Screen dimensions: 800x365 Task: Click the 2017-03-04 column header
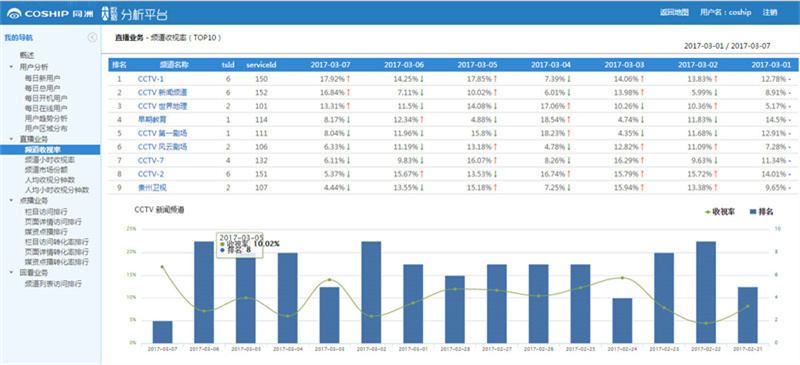pyautogui.click(x=551, y=65)
